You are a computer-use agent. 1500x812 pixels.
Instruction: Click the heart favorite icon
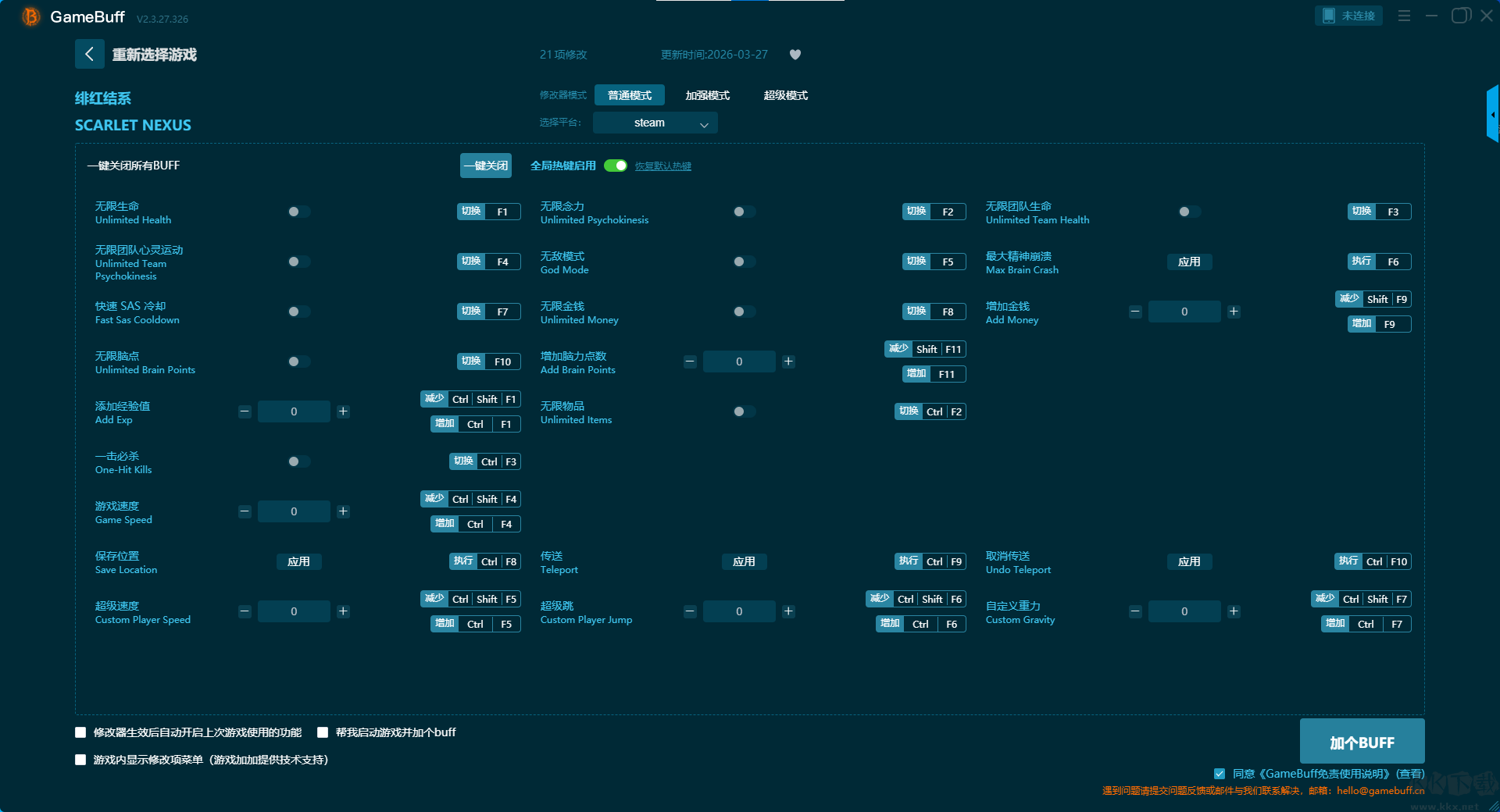click(x=795, y=55)
